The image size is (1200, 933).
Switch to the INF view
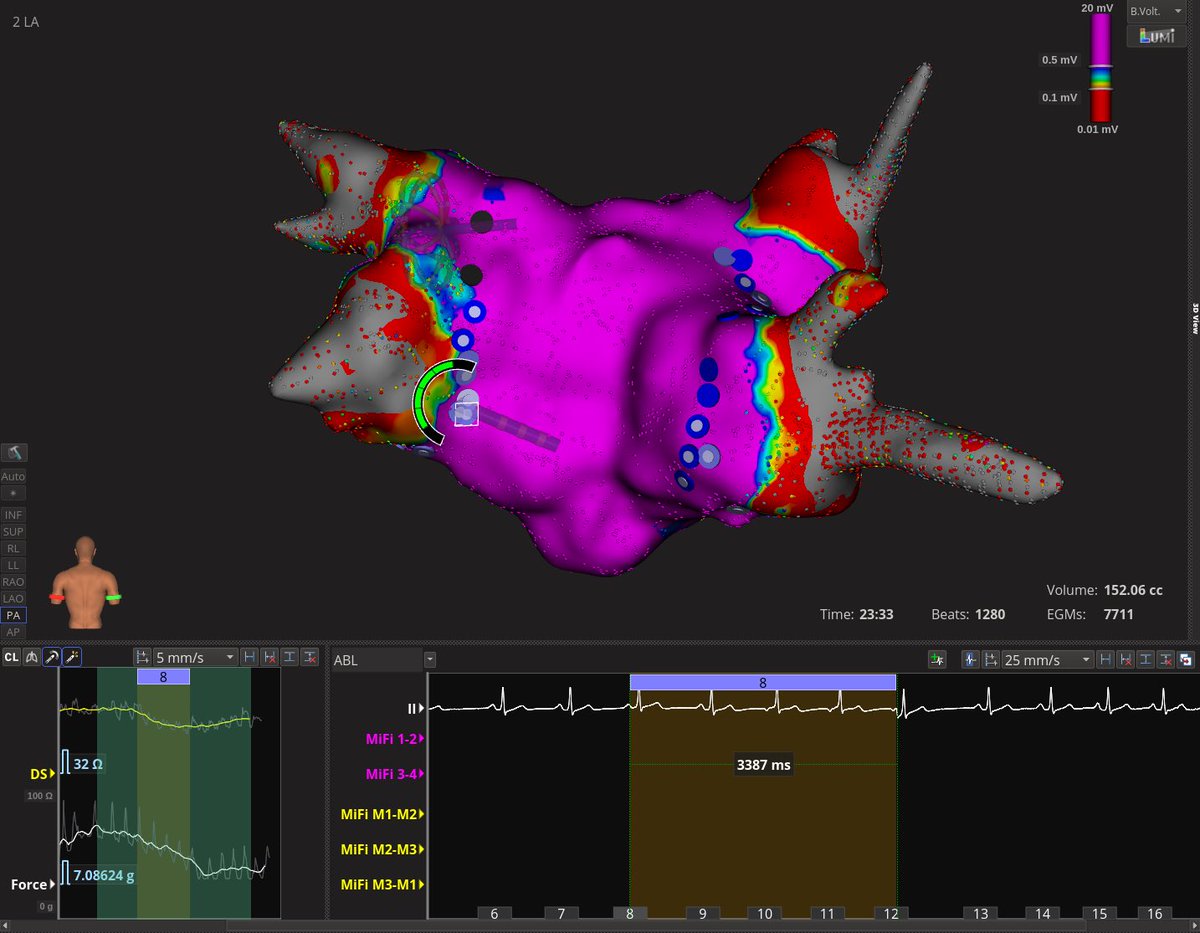14,514
